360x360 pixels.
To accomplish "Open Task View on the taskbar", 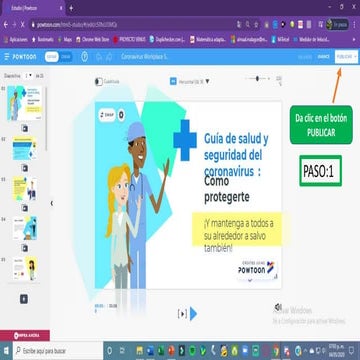I will (x=122, y=351).
